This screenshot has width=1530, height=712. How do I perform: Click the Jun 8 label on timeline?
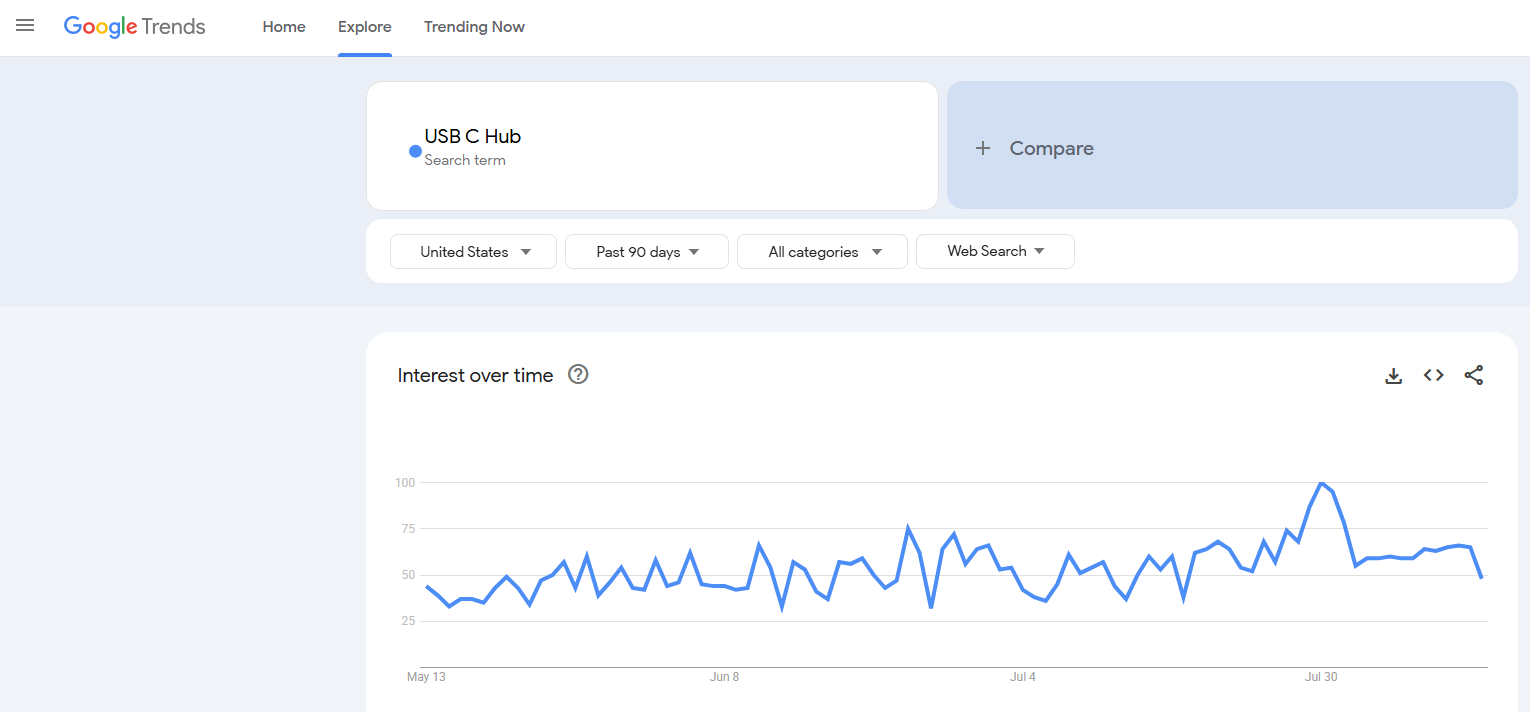(725, 677)
